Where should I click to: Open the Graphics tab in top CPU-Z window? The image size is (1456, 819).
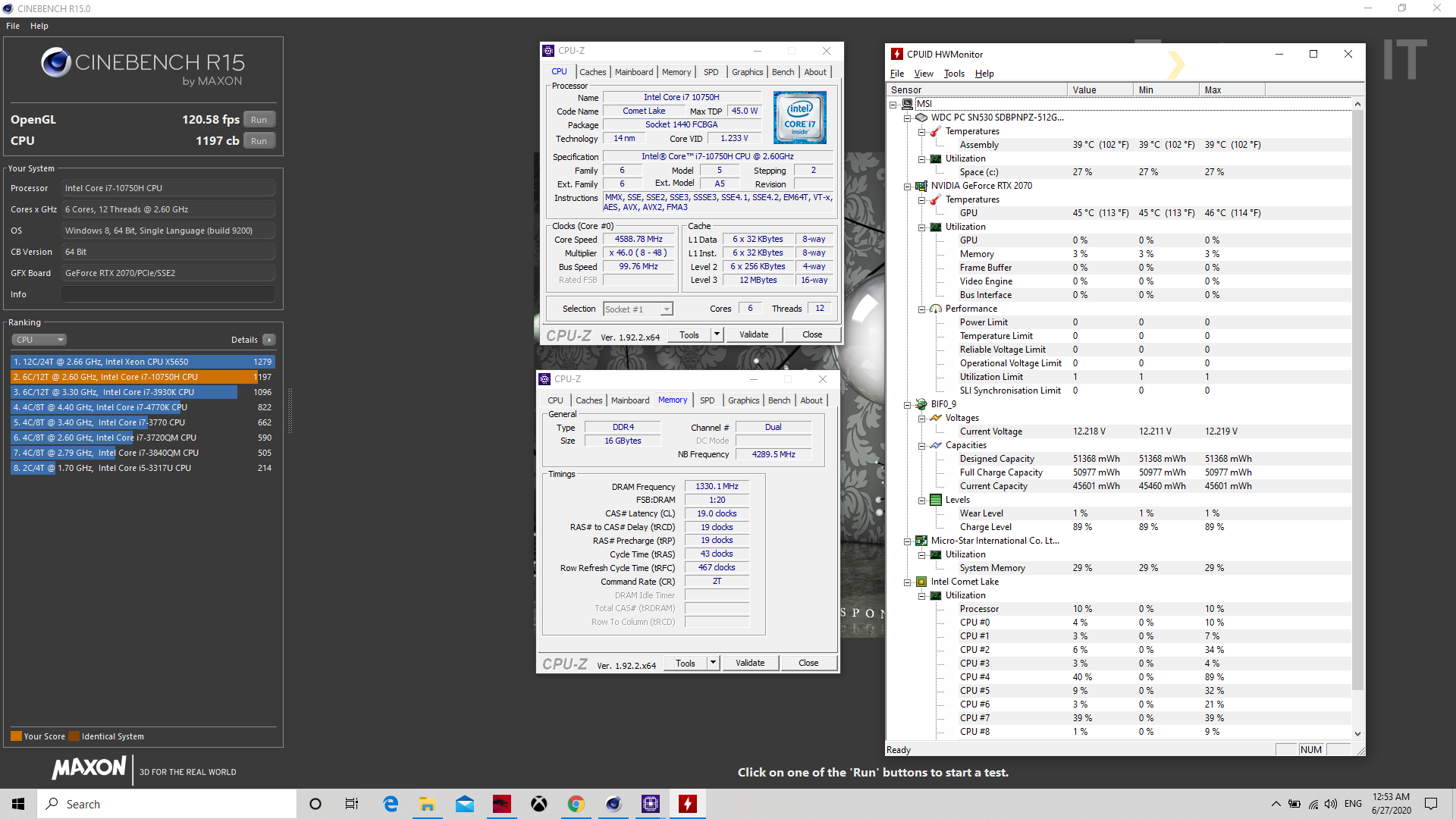coord(747,72)
